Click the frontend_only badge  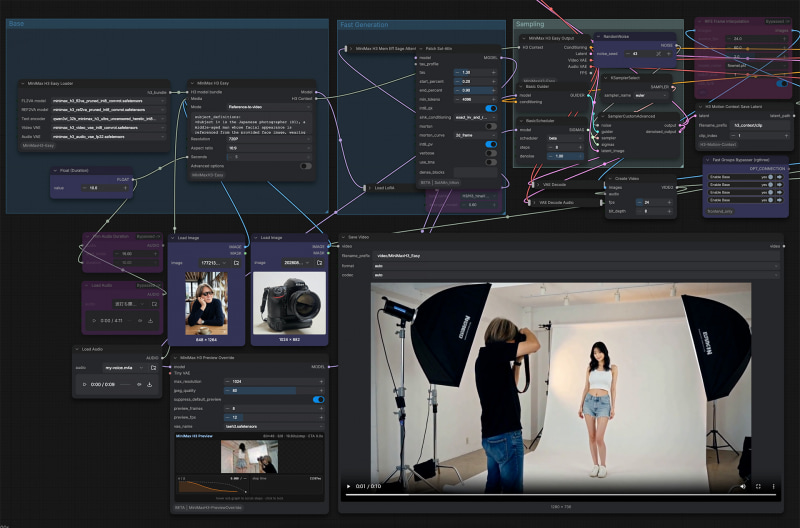click(x=720, y=211)
